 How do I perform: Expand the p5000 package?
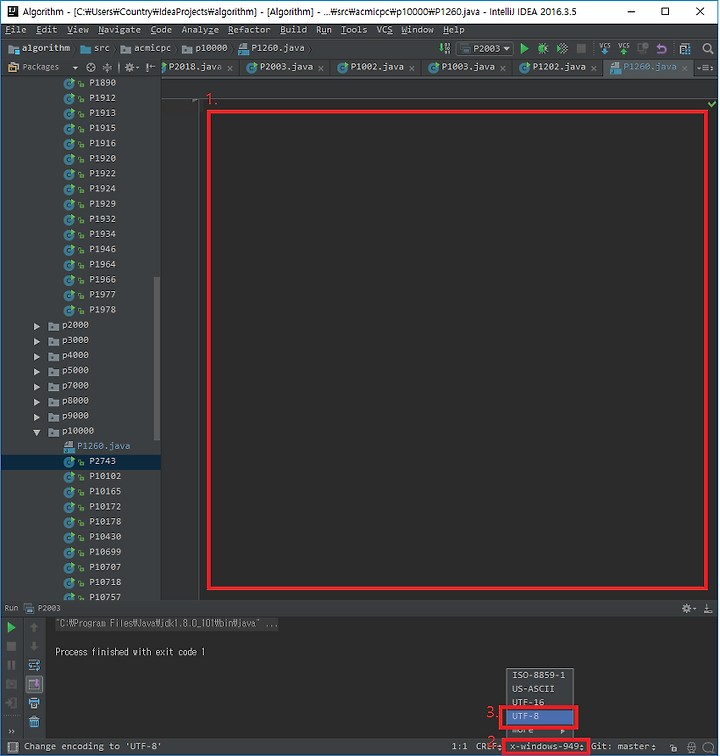tap(37, 372)
